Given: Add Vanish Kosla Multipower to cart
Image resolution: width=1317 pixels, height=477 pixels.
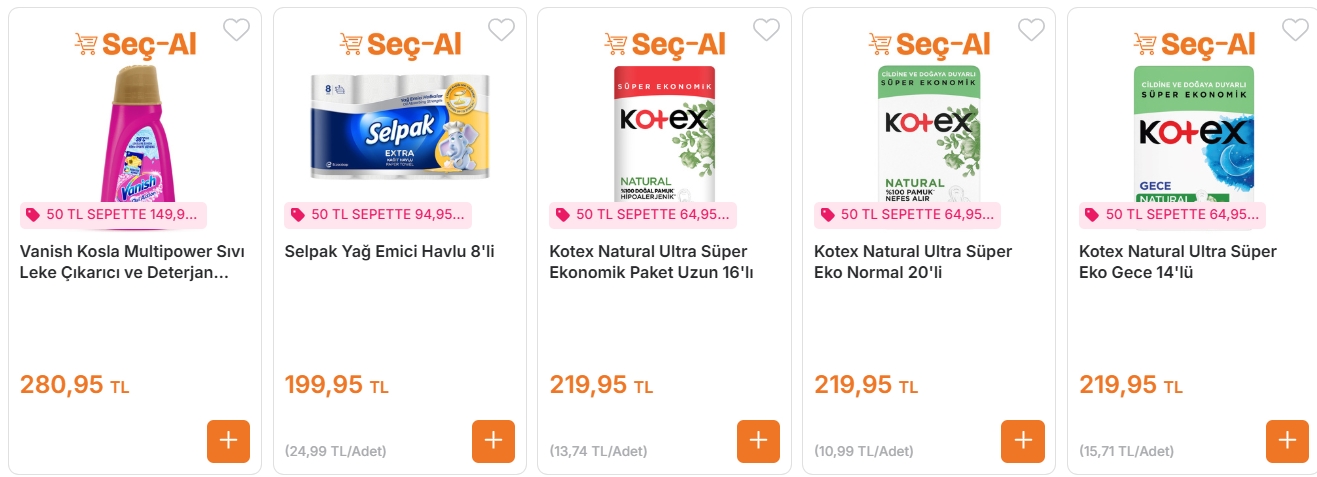Looking at the screenshot, I should tap(228, 441).
